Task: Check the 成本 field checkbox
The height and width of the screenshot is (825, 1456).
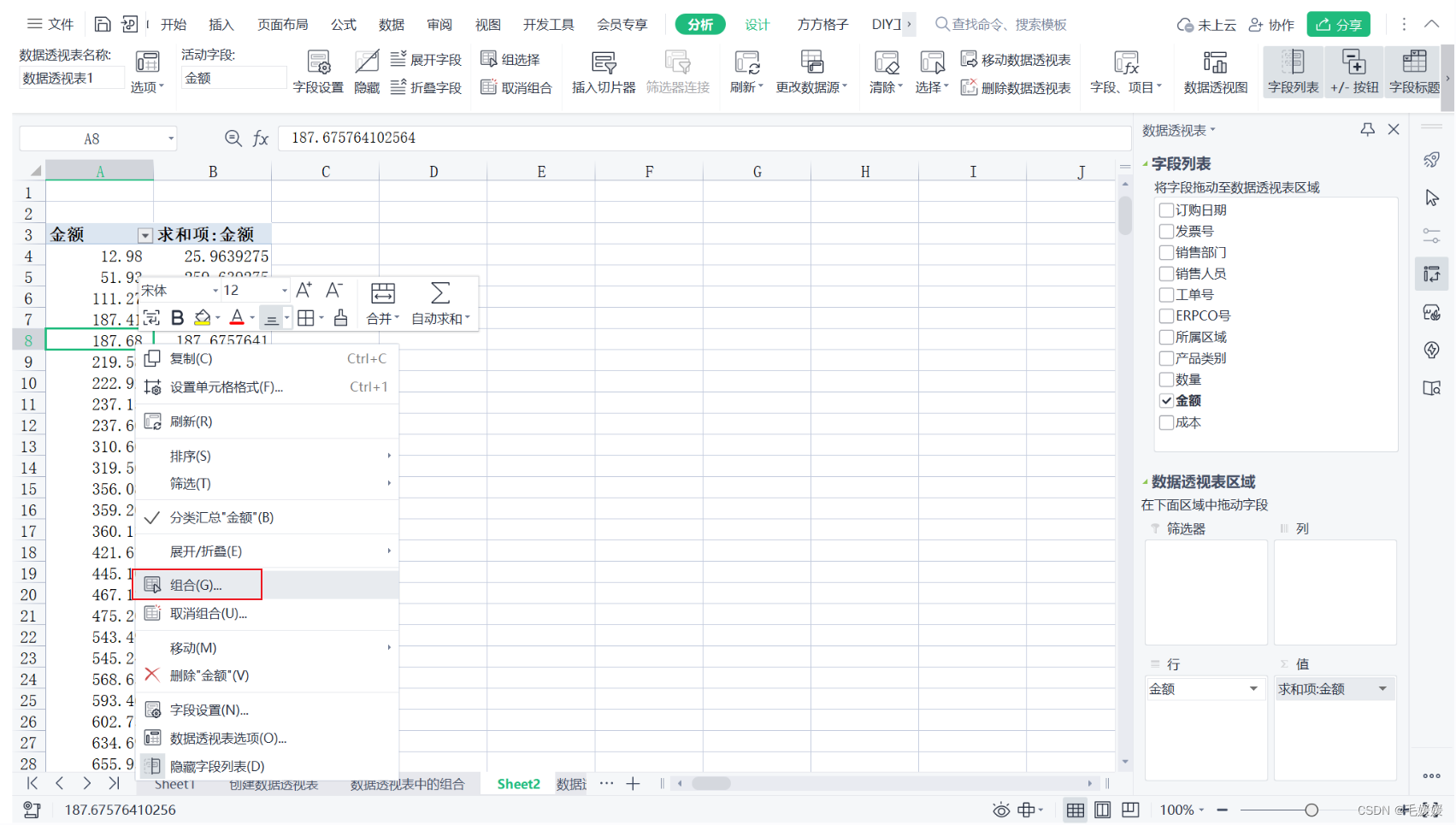Action: [1166, 422]
